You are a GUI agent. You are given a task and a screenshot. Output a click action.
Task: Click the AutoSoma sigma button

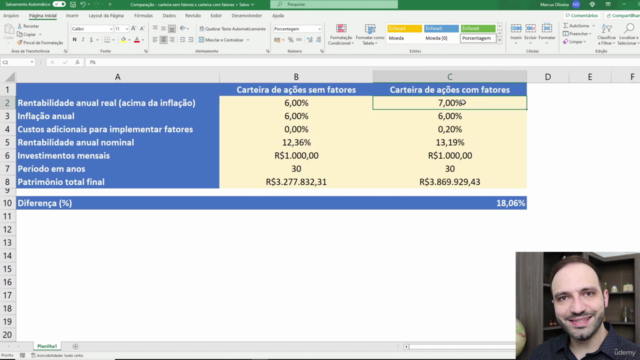576,26
